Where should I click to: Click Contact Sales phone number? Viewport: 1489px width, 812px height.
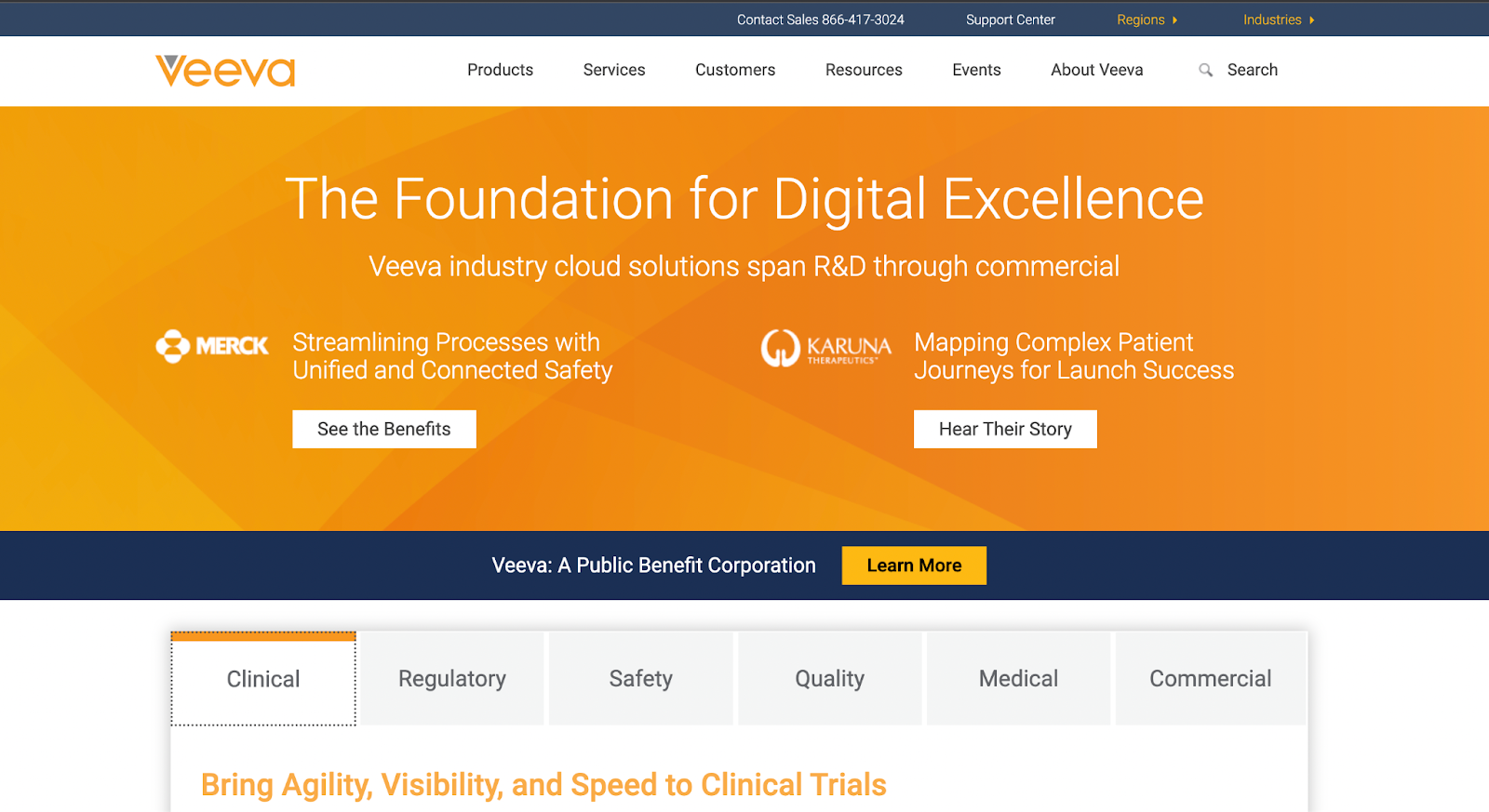tap(820, 20)
